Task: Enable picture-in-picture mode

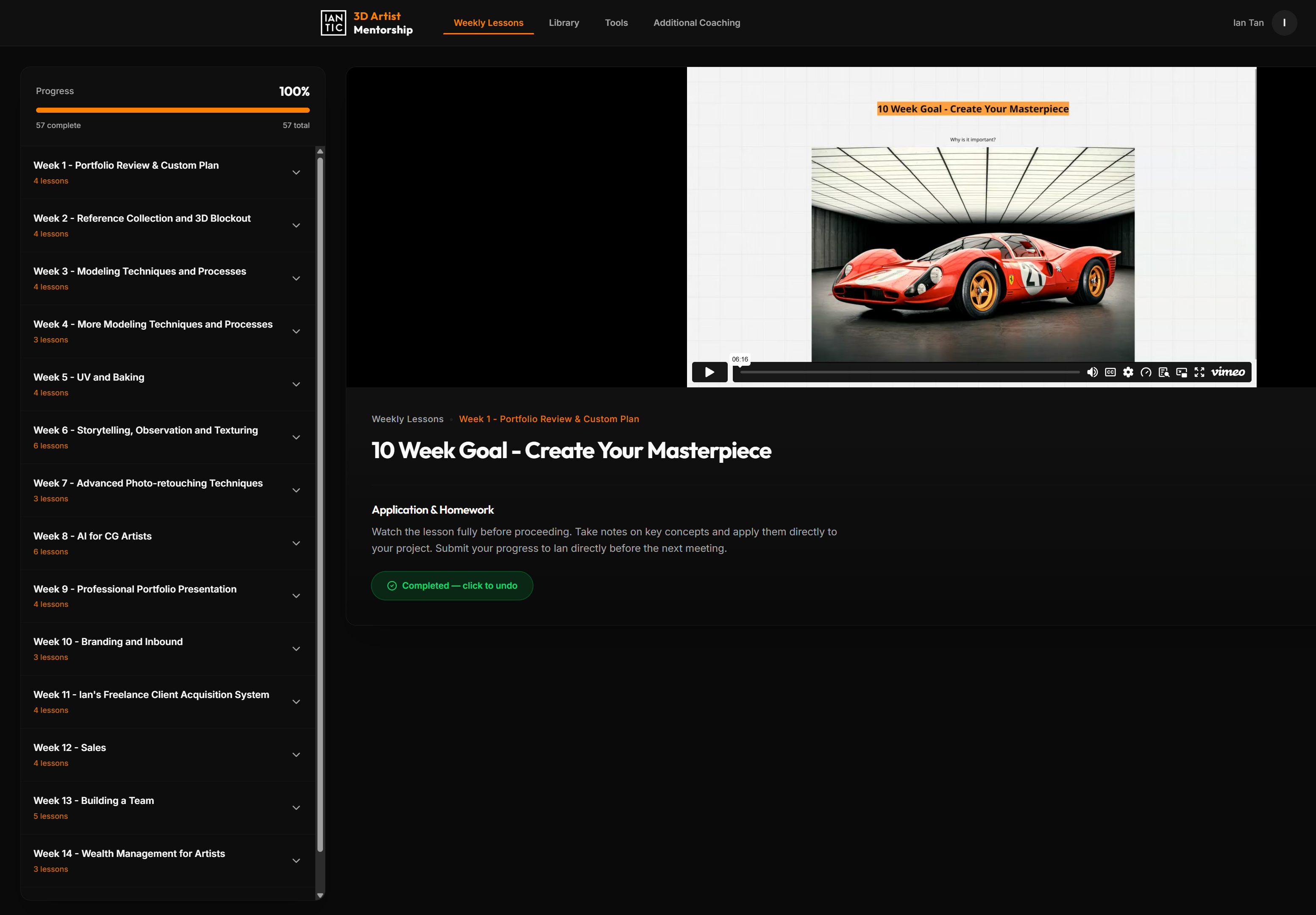Action: click(x=1181, y=372)
